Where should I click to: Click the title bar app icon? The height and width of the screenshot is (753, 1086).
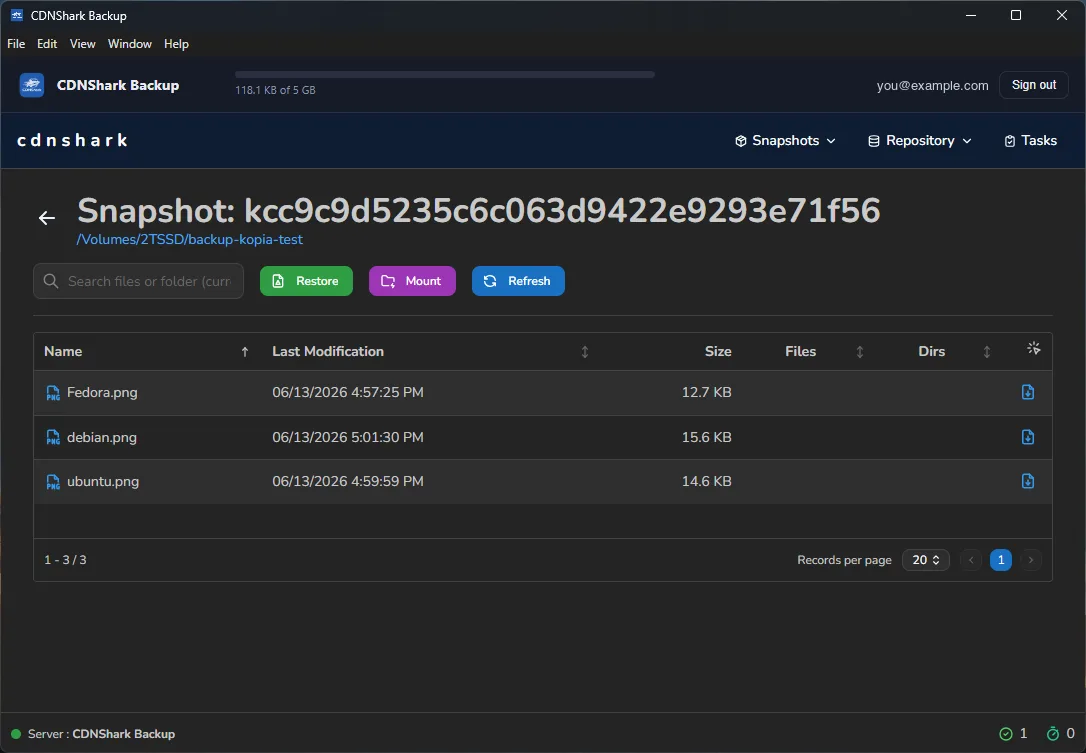(17, 15)
